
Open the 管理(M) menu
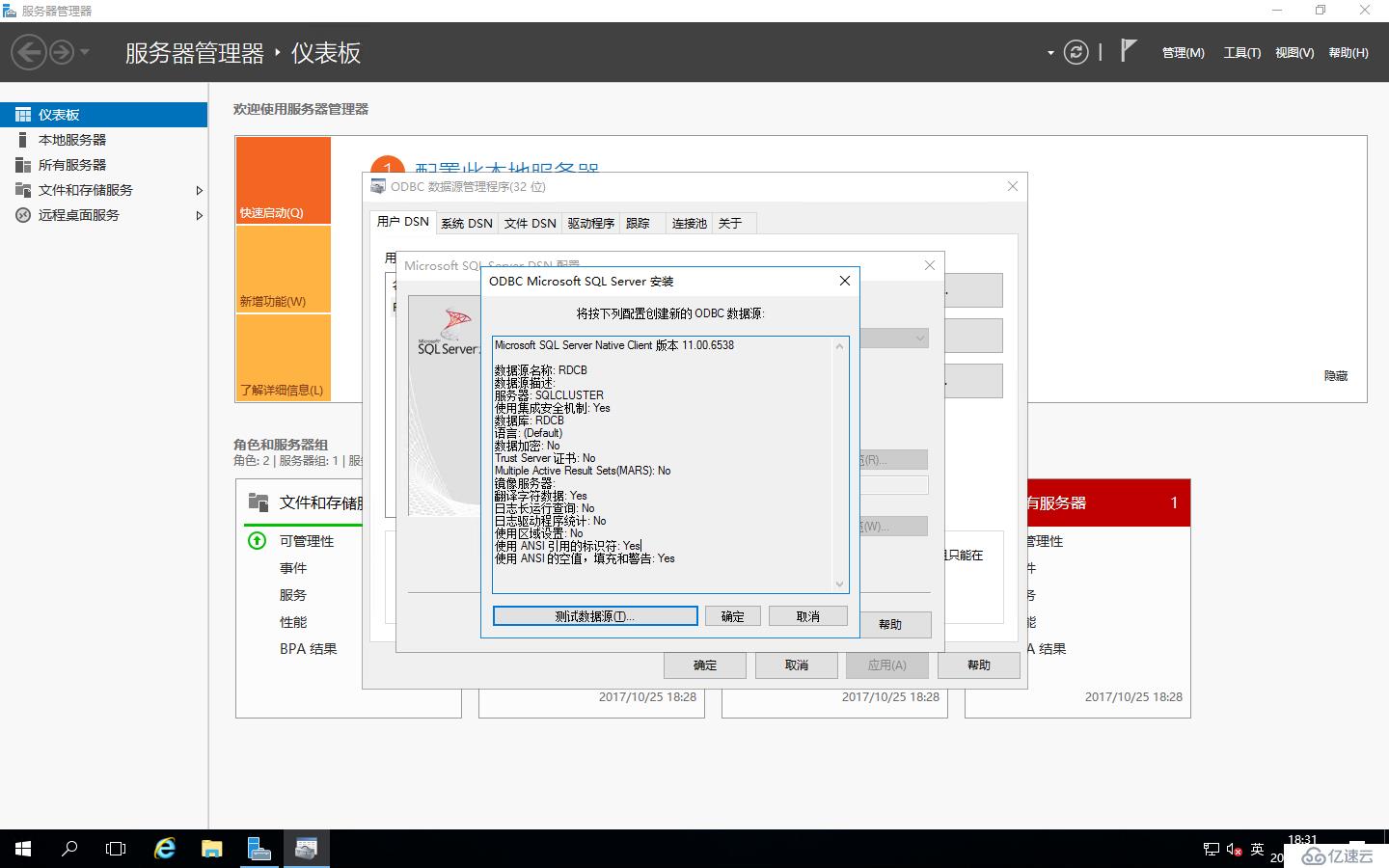[1183, 53]
